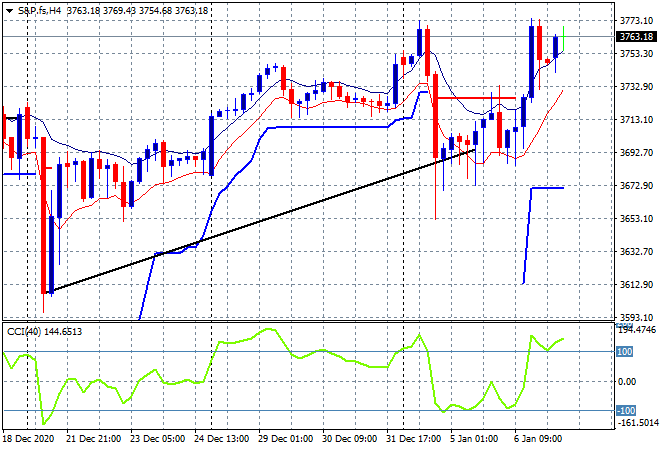
Task: Select the 3713.10 price axis label
Action: click(636, 120)
